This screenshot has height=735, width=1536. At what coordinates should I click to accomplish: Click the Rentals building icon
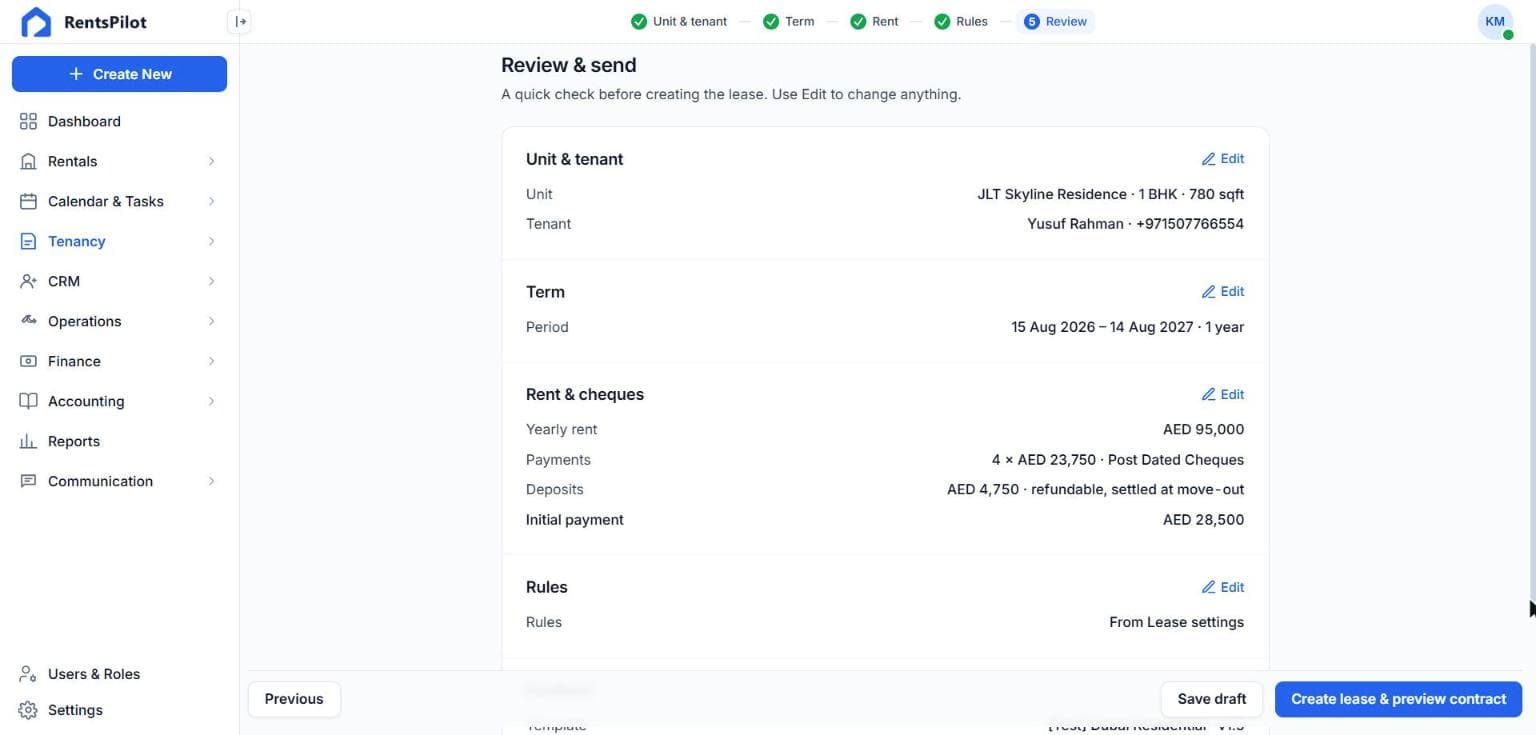[x=28, y=161]
